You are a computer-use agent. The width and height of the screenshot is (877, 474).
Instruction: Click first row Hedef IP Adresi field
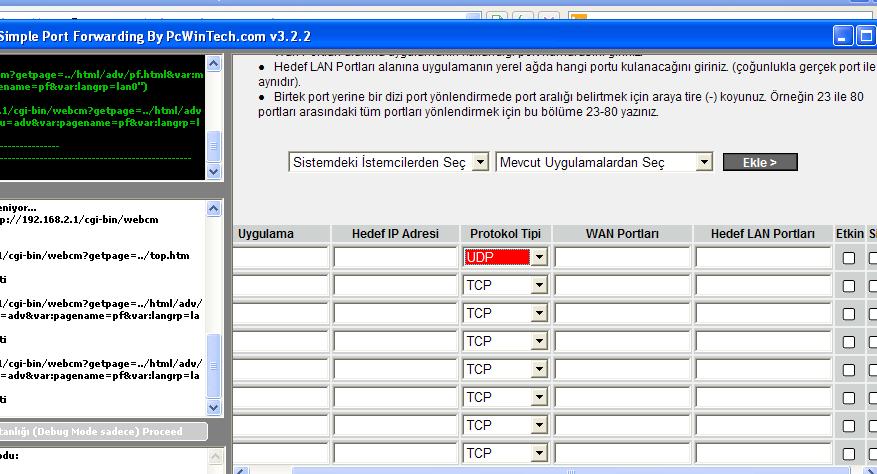tap(395, 258)
